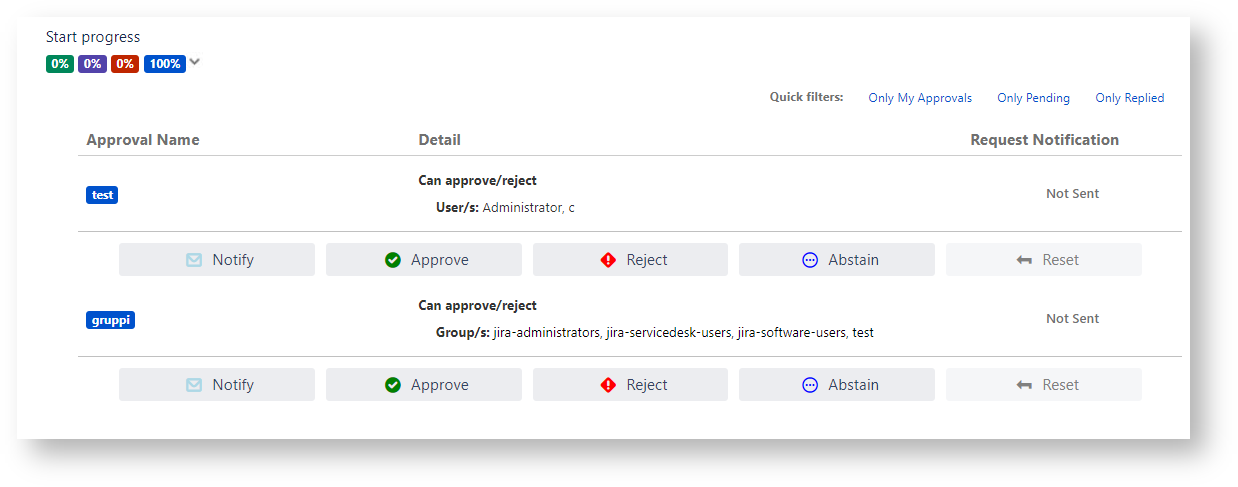Click the purple 0% progress badge

[92, 64]
